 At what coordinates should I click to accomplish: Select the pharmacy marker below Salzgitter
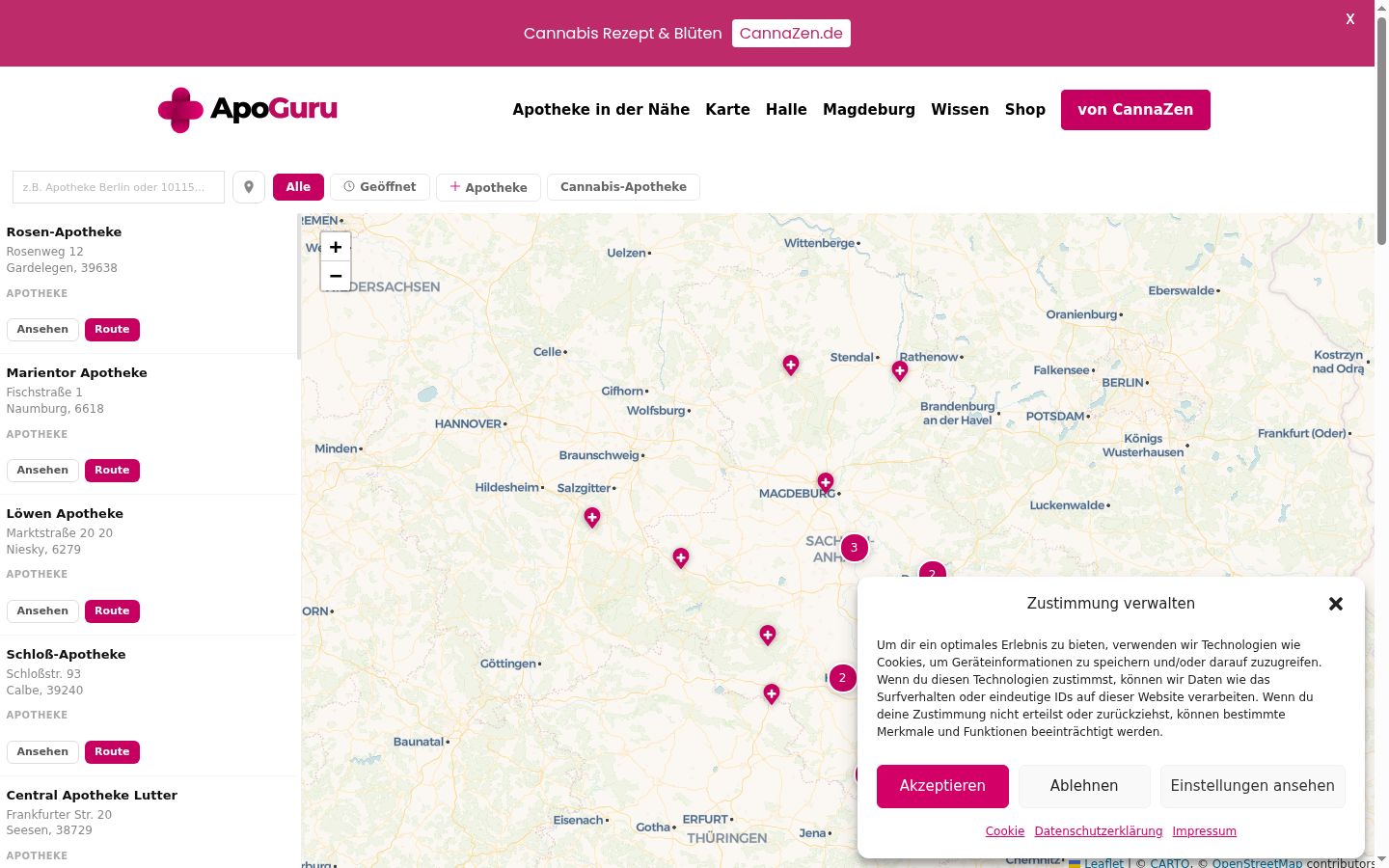(592, 518)
